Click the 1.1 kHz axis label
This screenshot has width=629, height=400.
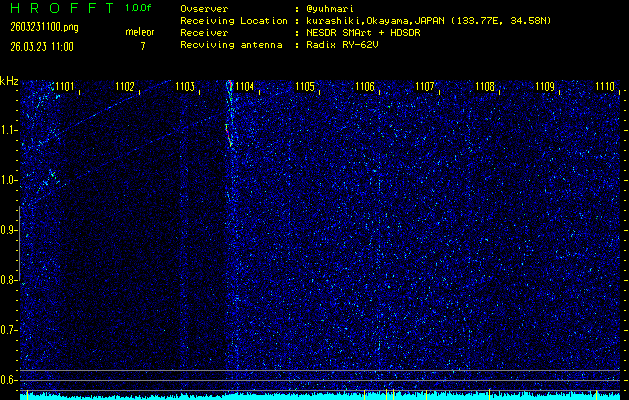(x=9, y=130)
